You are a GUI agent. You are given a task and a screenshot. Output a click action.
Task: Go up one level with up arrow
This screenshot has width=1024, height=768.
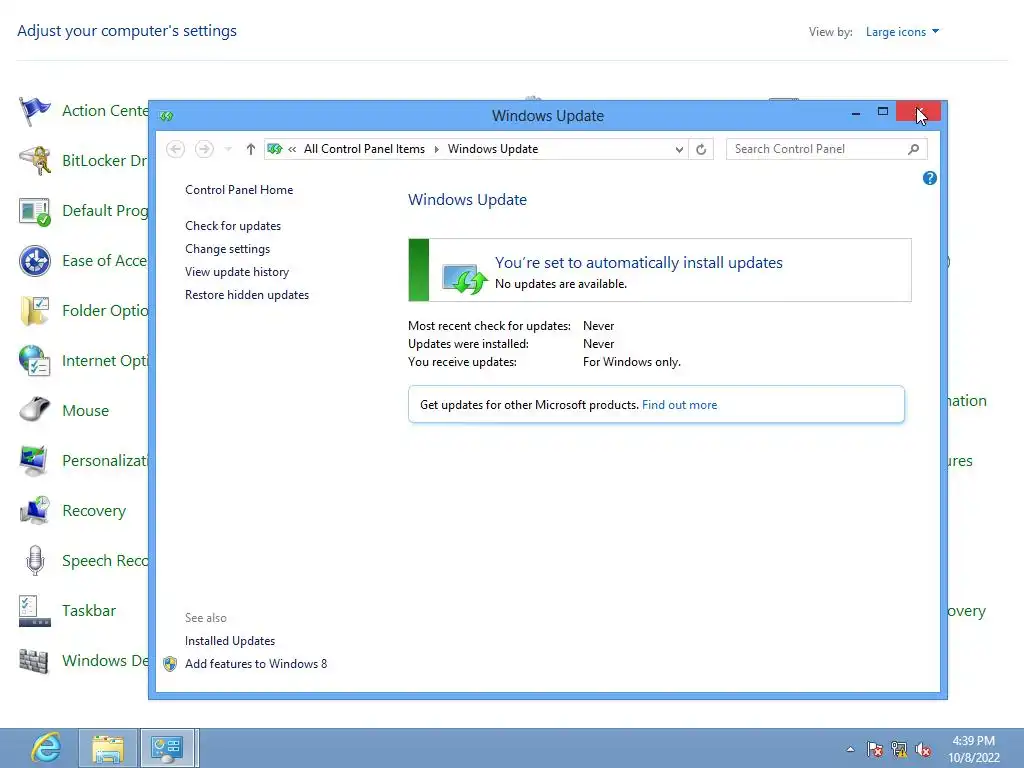(250, 149)
